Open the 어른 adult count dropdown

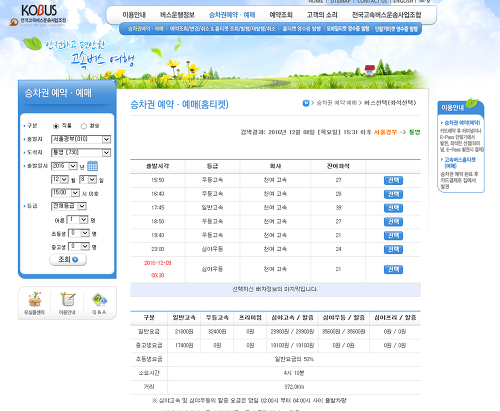tap(77, 220)
